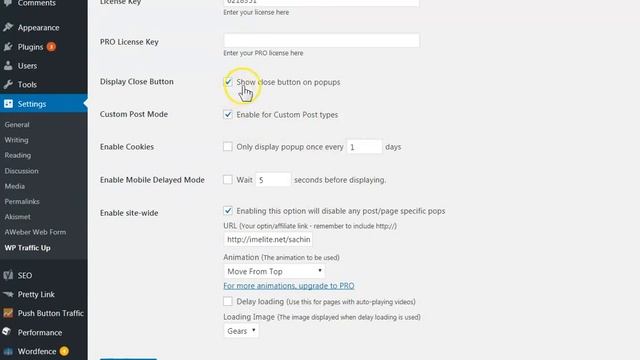Viewport: 640px width, 360px height.
Task: Enable the Wait seconds mobile delay checkbox
Action: [x=228, y=180]
